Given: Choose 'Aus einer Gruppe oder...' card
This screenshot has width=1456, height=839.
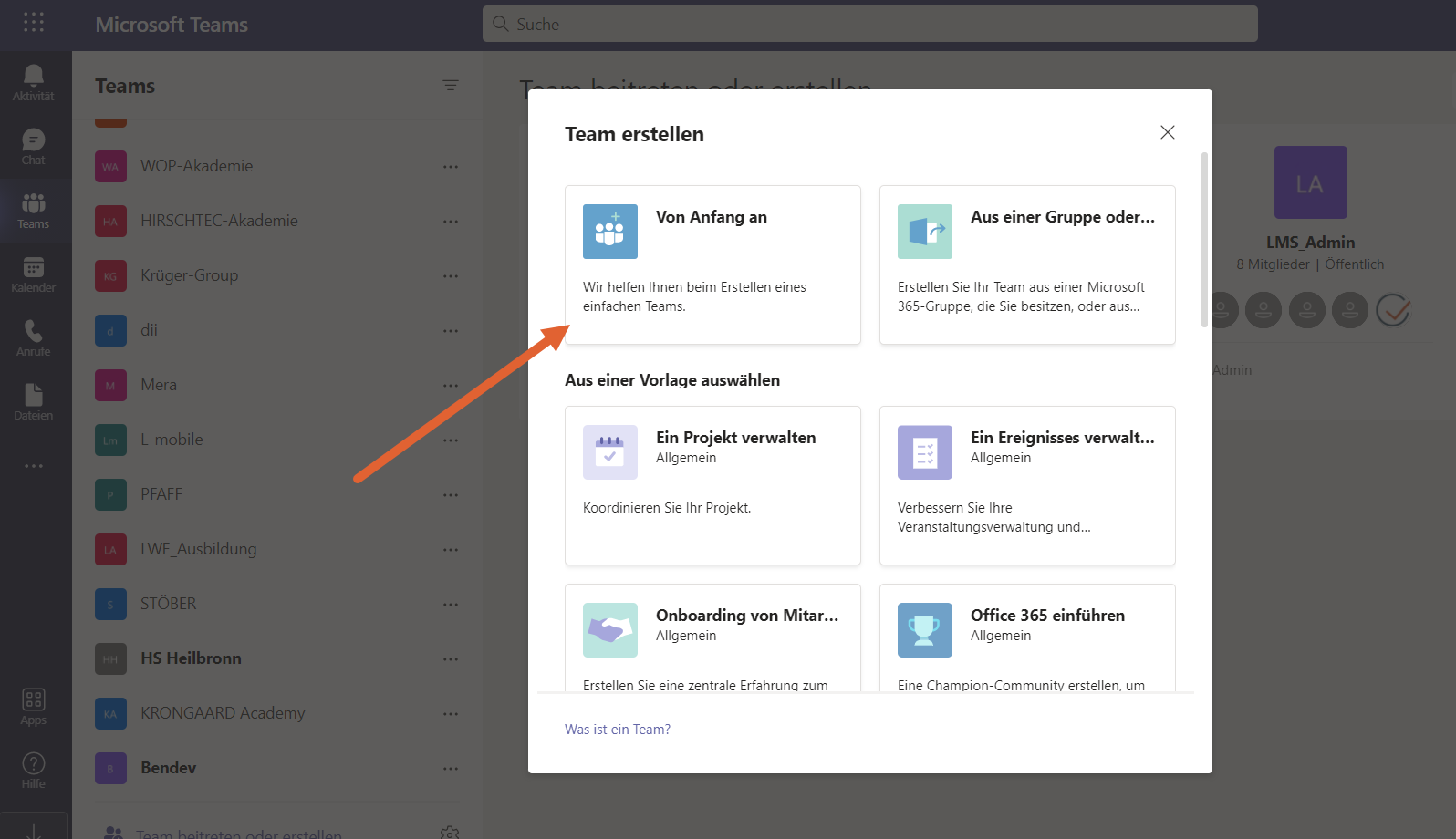Looking at the screenshot, I should (1026, 264).
